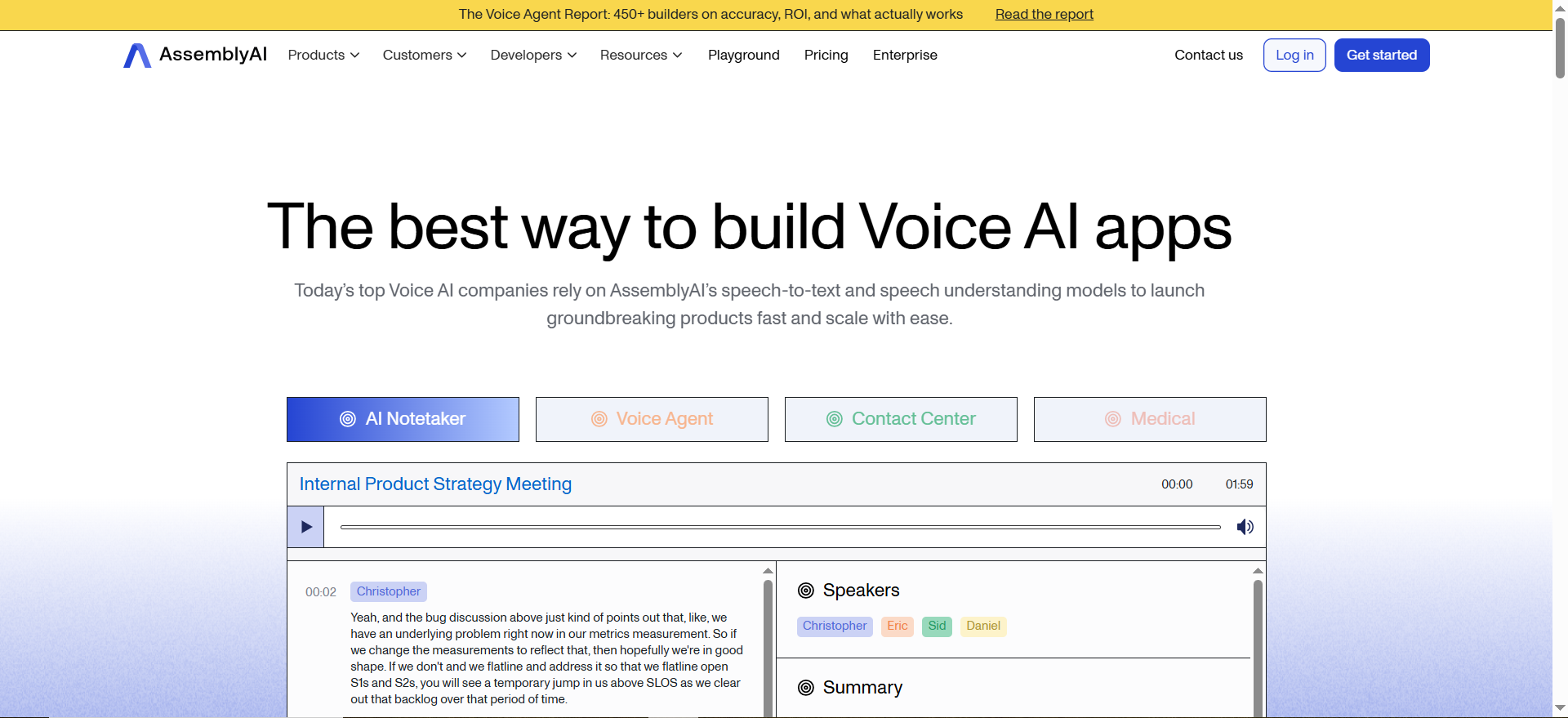Click the Contact us link
This screenshot has height=718, width=1568.
pyautogui.click(x=1209, y=55)
